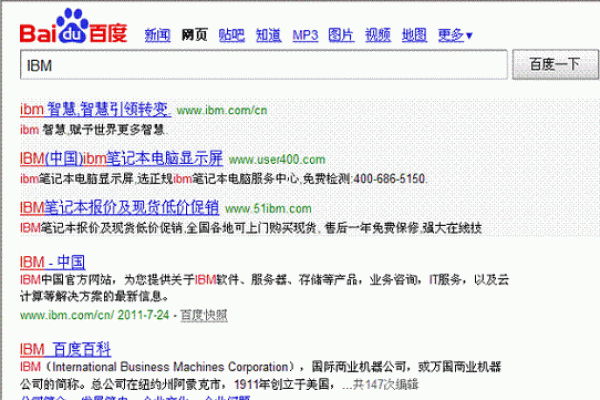Click the '共147次编辑' text
This screenshot has width=600, height=400.
385,384
